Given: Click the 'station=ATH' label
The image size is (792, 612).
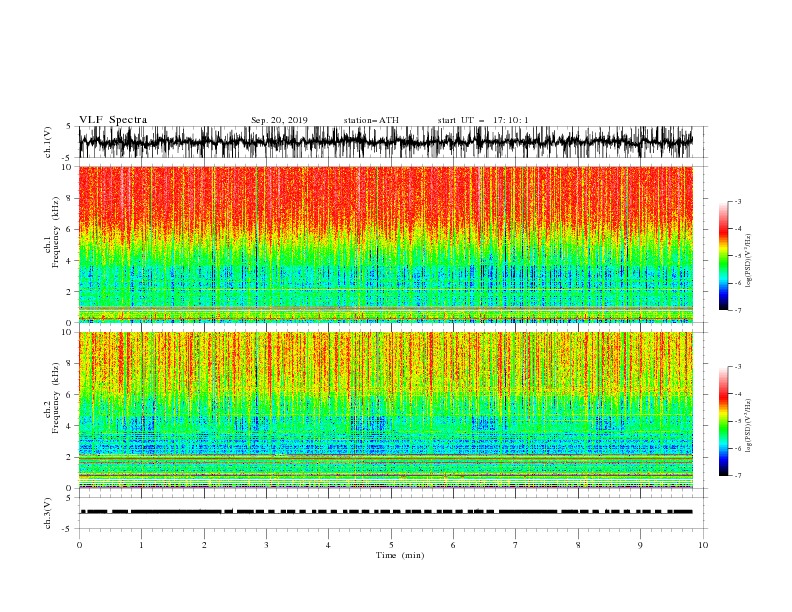Looking at the screenshot, I should [x=371, y=120].
